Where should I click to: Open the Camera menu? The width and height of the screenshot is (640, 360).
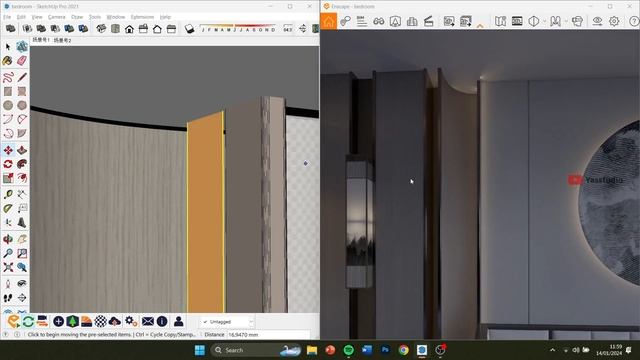click(56, 17)
